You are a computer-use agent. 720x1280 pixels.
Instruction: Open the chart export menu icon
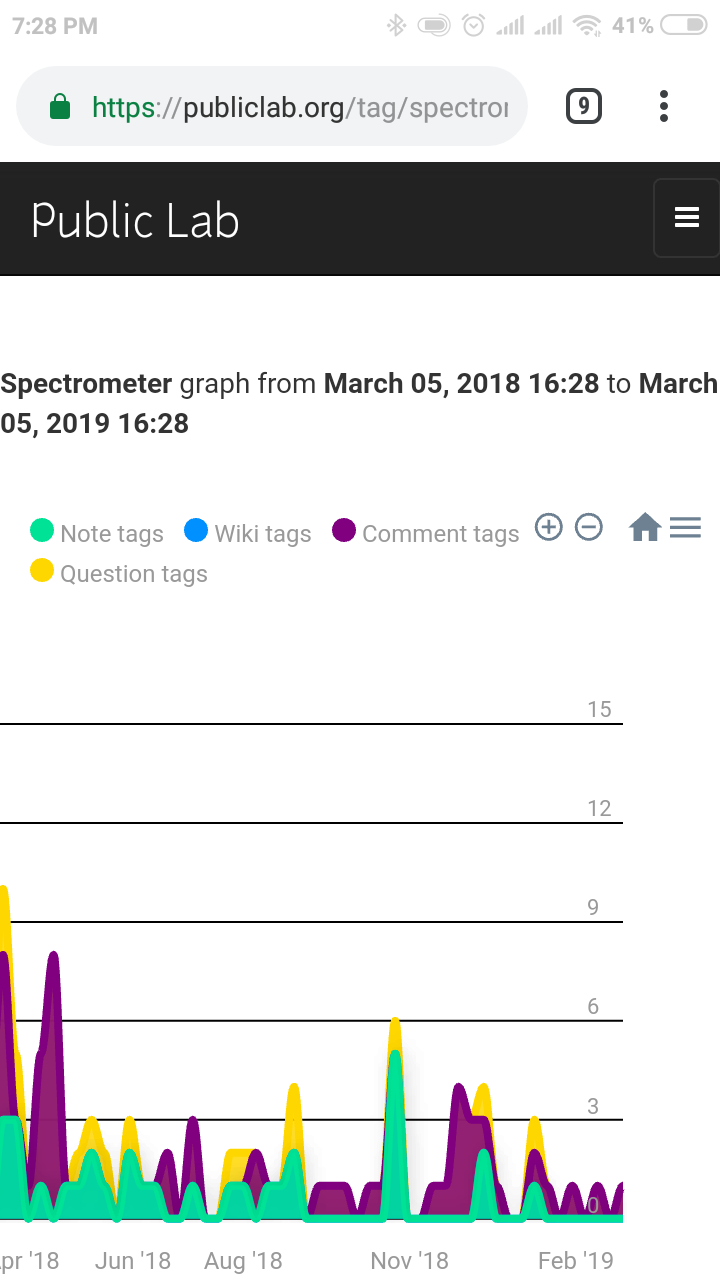[685, 527]
